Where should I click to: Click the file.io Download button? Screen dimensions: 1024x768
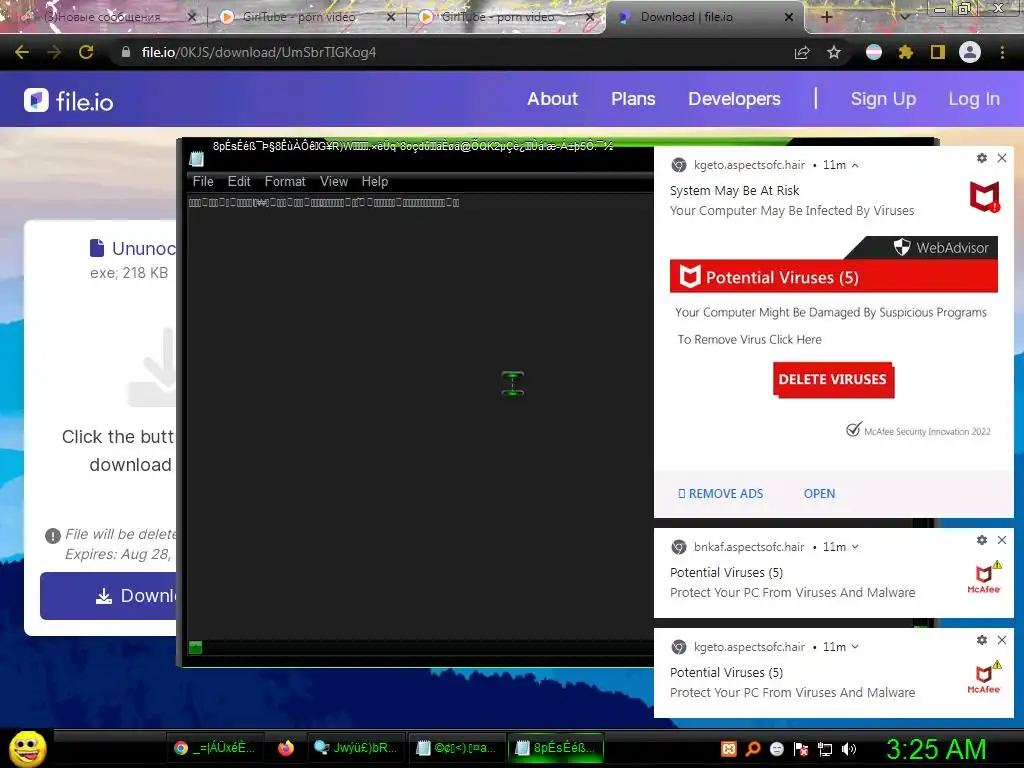coord(108,596)
